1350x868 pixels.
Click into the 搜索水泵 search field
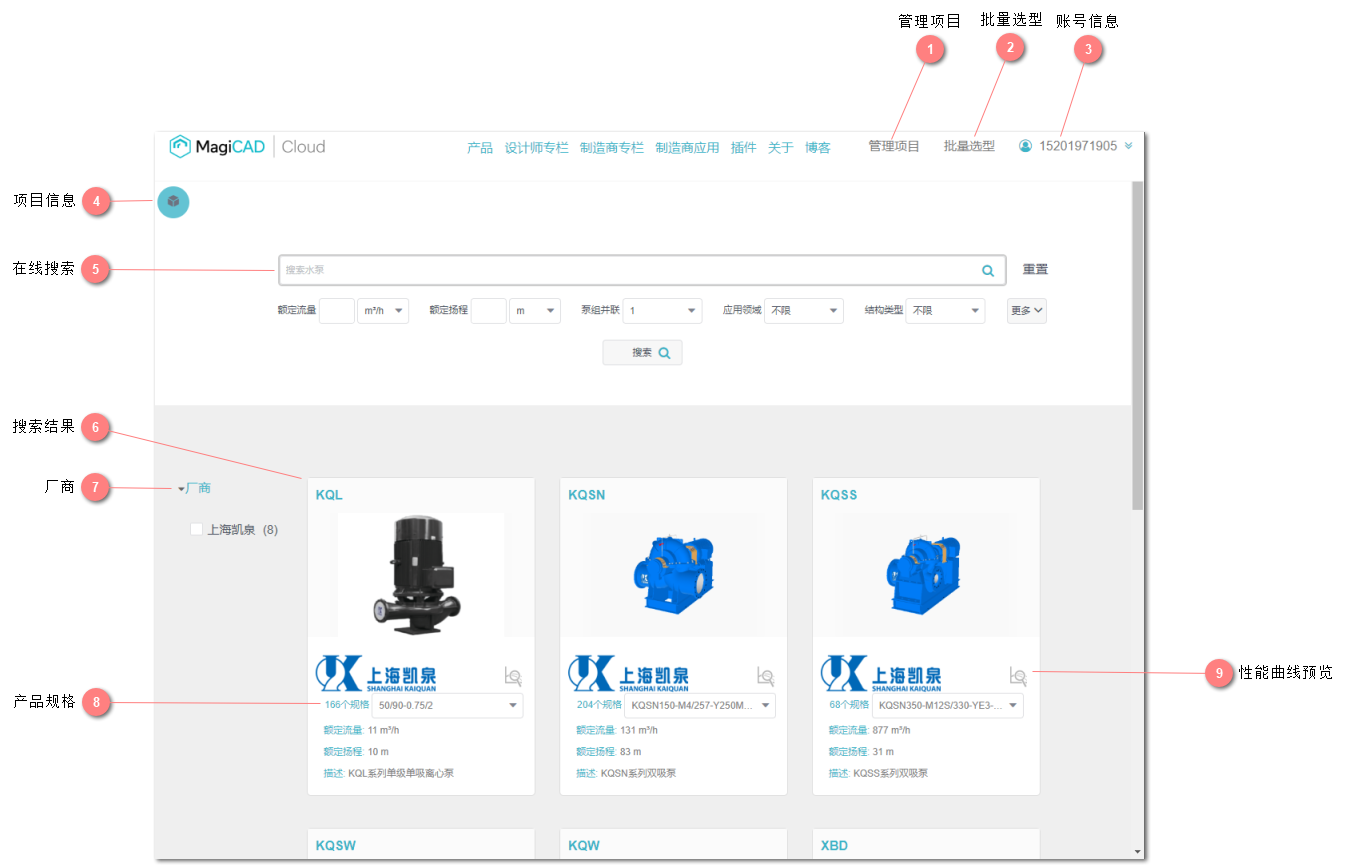tap(642, 270)
